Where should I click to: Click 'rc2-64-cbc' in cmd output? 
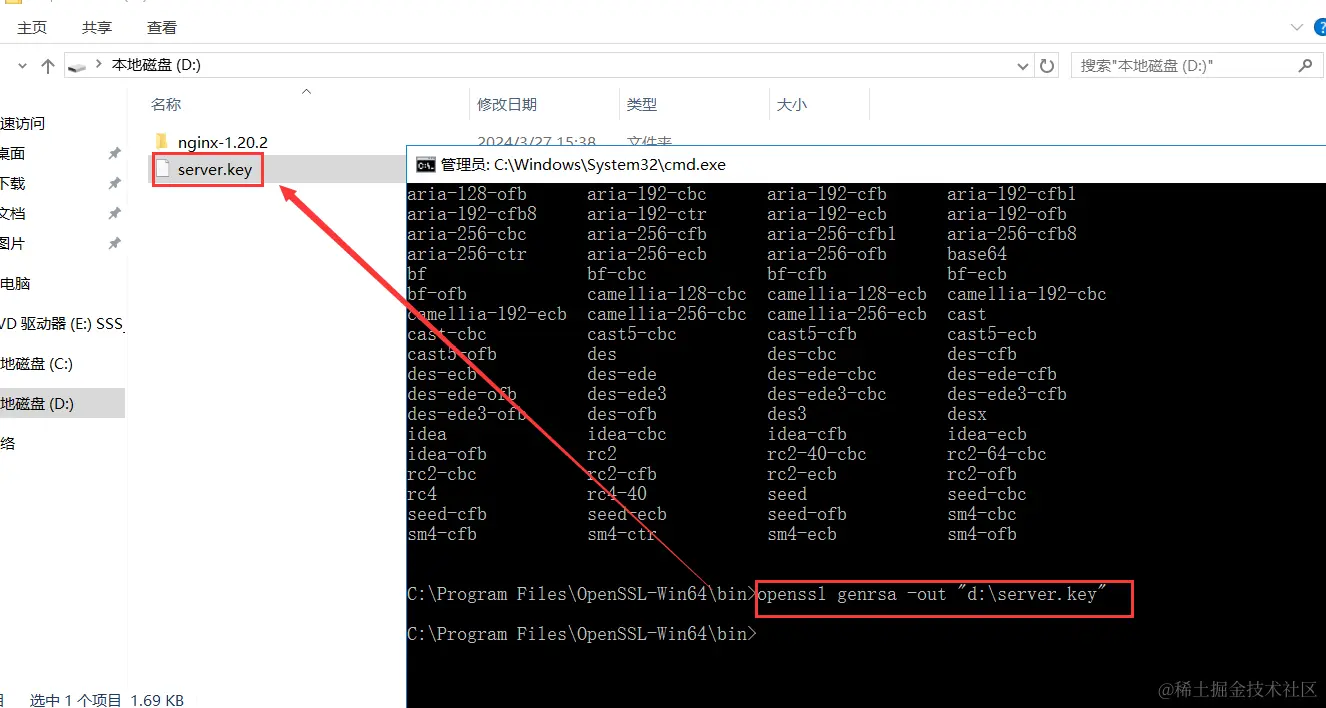click(x=997, y=454)
